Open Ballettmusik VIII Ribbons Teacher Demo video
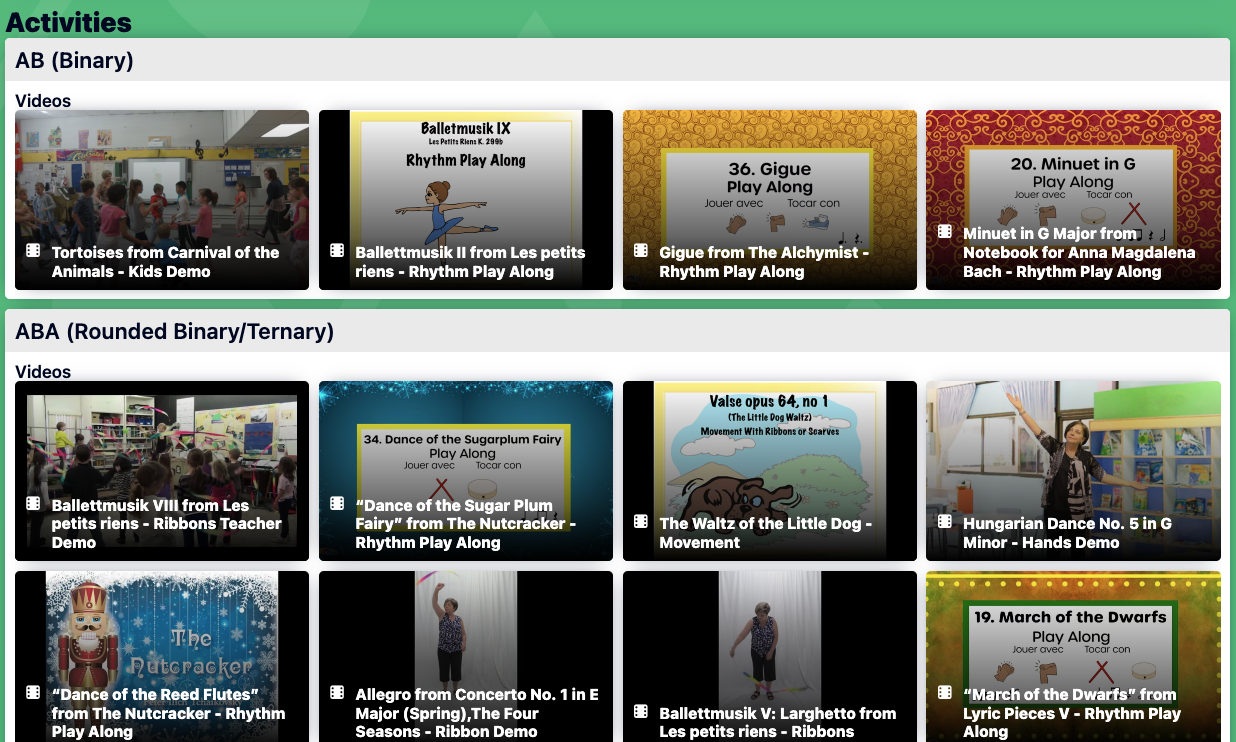The width and height of the screenshot is (1236, 742). 166,524
